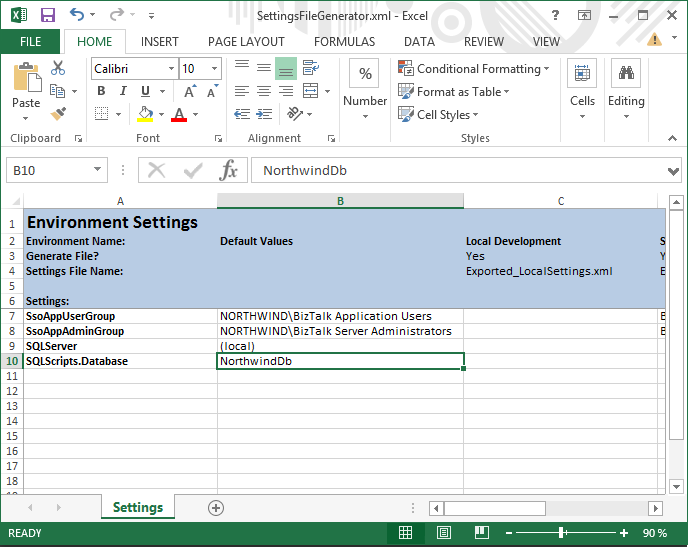Expand the formula bar chevron

tap(673, 171)
